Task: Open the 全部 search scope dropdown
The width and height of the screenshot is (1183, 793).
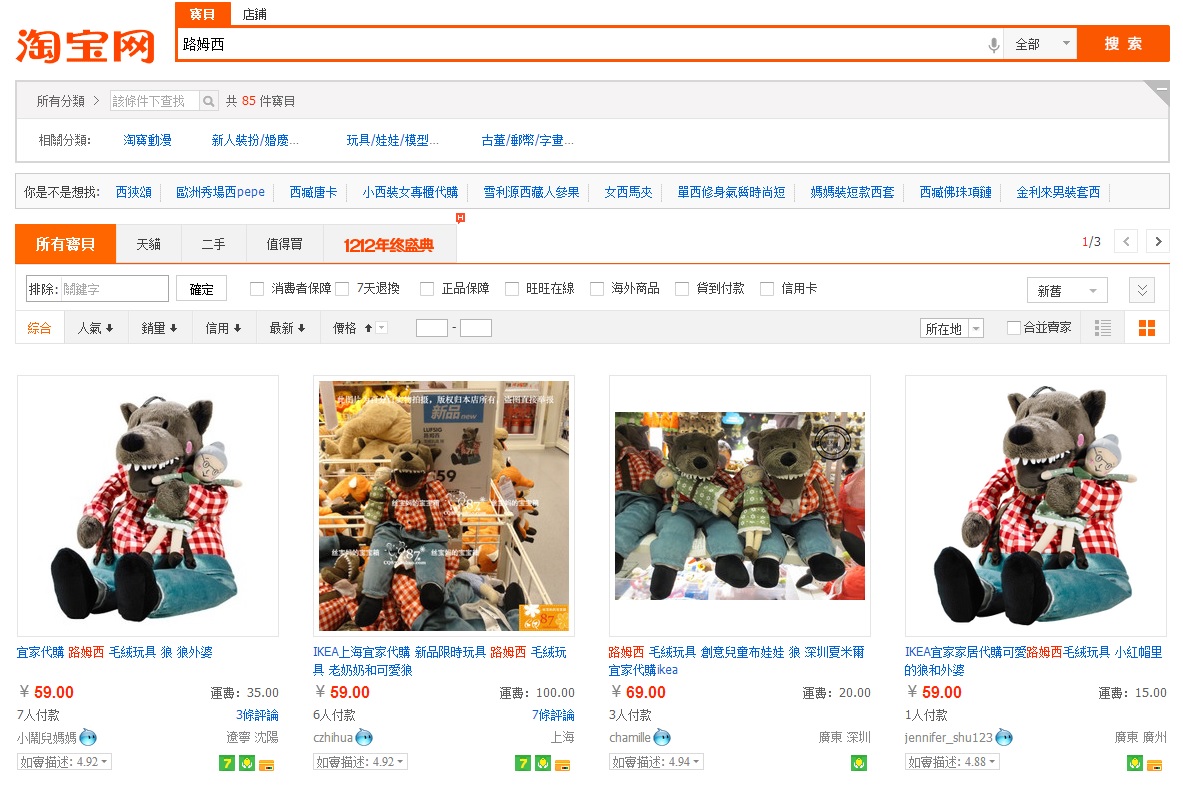Action: click(1040, 44)
